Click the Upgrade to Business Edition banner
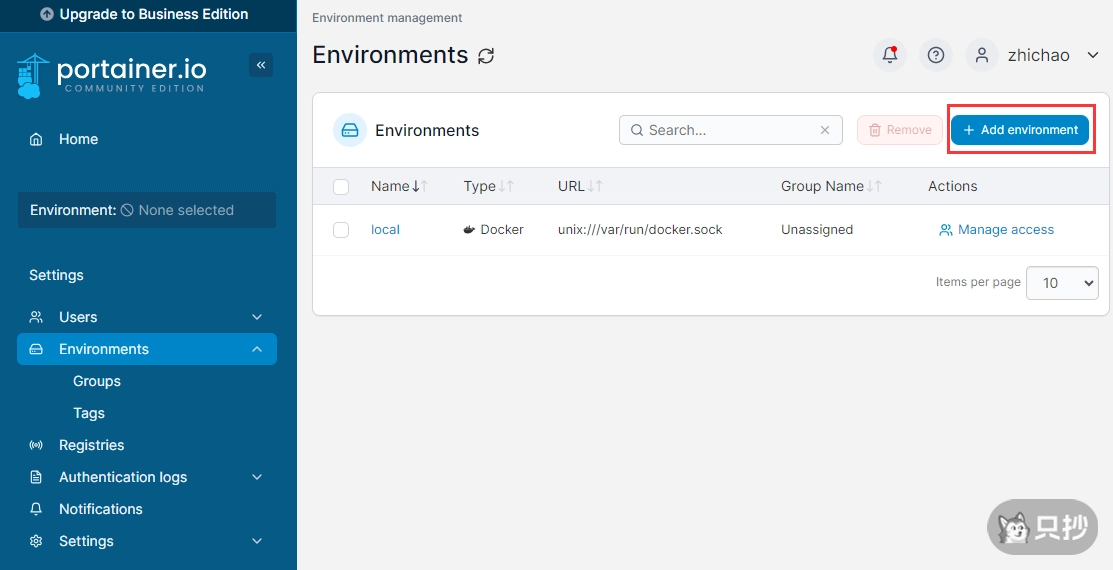This screenshot has height=570, width=1113. (148, 15)
